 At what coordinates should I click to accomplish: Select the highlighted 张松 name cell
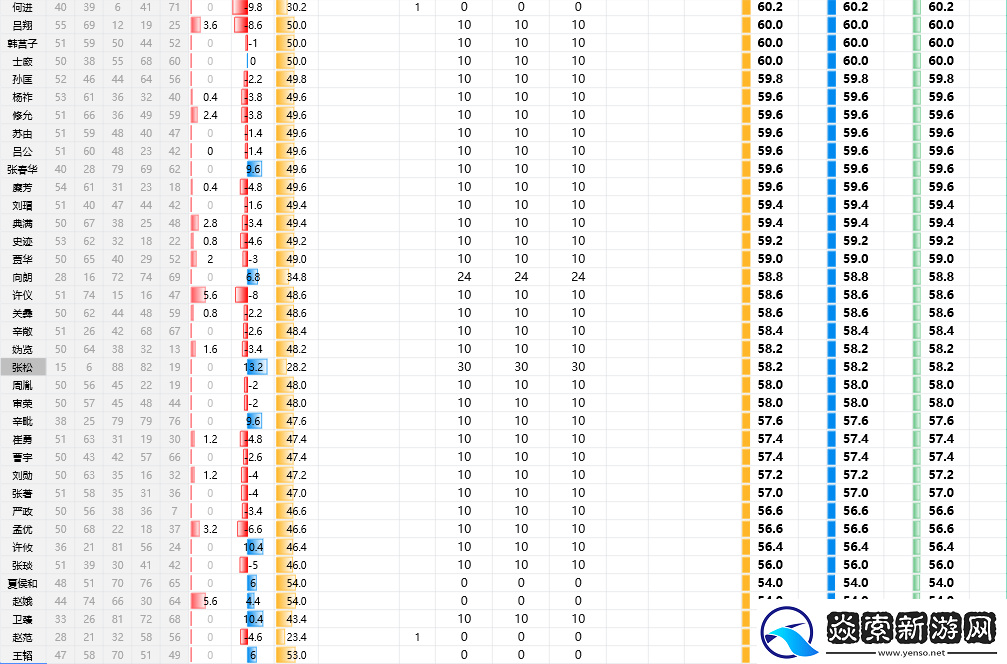coord(22,367)
